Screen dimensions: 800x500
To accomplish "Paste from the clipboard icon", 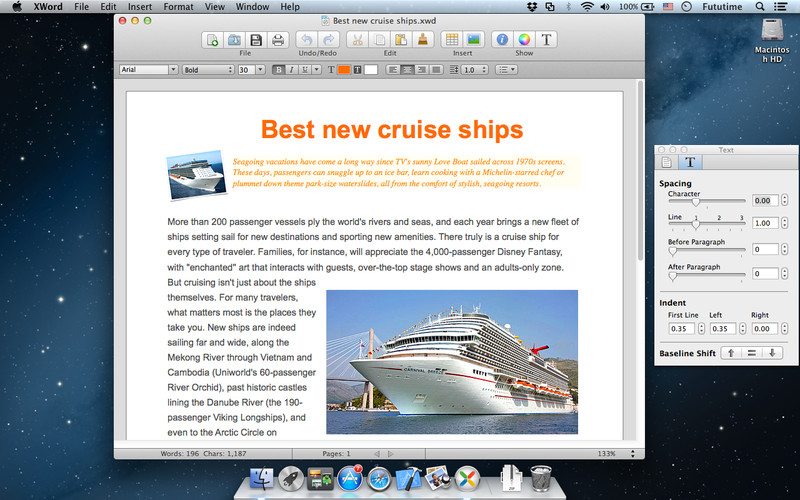I will (x=401, y=40).
